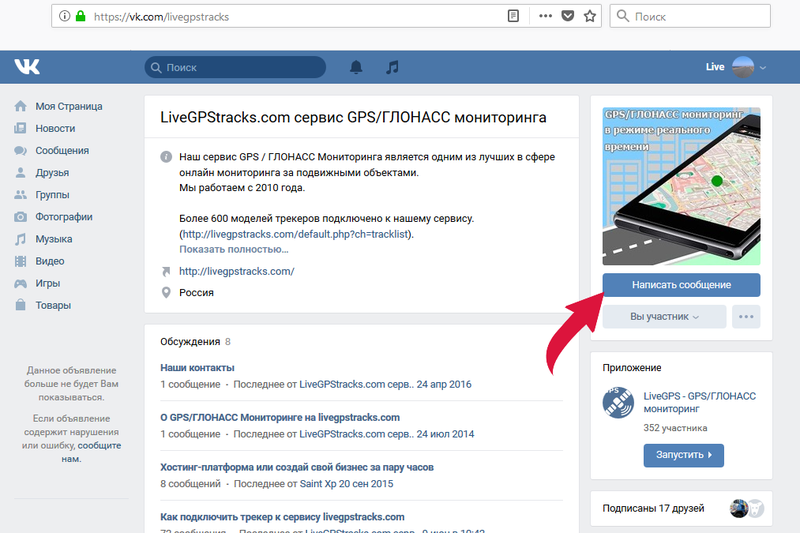Open the notifications bell icon
This screenshot has width=800, height=533.
click(x=356, y=67)
